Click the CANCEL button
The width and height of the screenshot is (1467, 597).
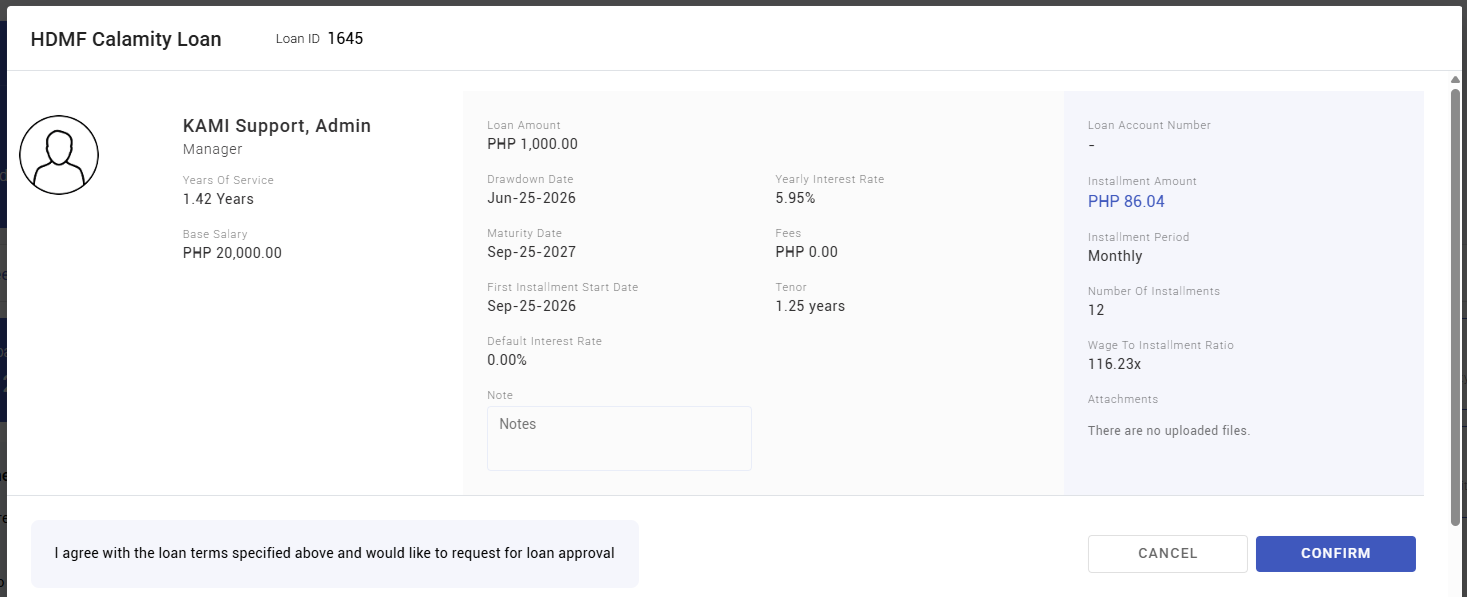1167,554
